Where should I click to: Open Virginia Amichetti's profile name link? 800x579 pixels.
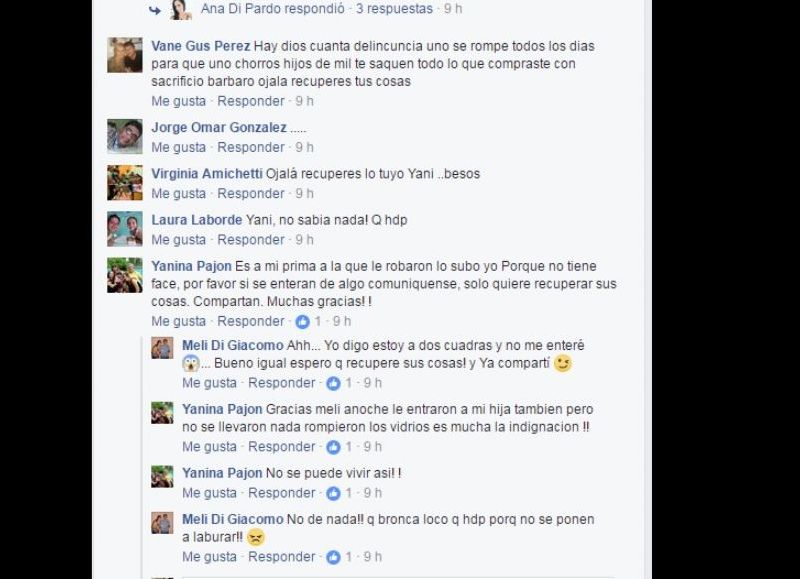tap(207, 173)
